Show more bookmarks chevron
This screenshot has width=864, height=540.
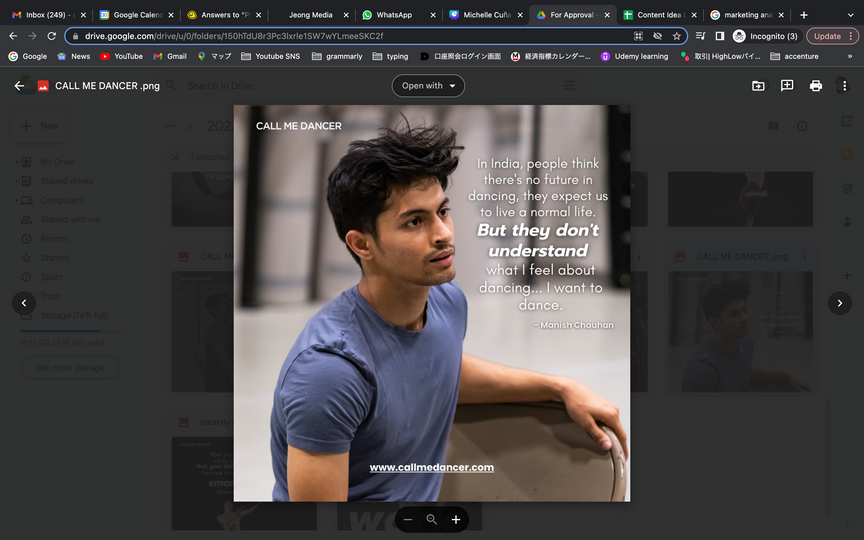(850, 56)
